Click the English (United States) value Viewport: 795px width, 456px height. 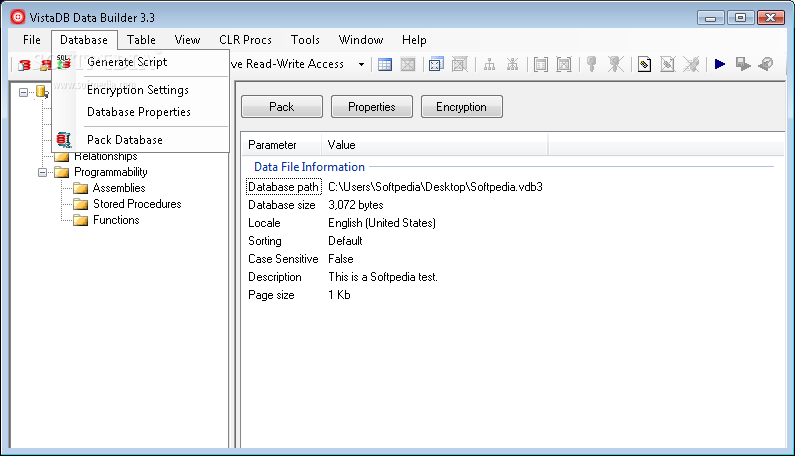point(382,223)
